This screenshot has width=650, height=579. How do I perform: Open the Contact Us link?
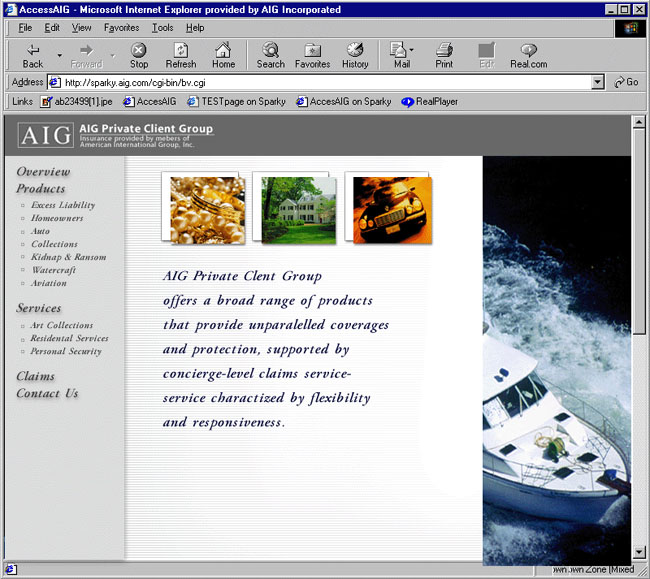pyautogui.click(x=47, y=393)
